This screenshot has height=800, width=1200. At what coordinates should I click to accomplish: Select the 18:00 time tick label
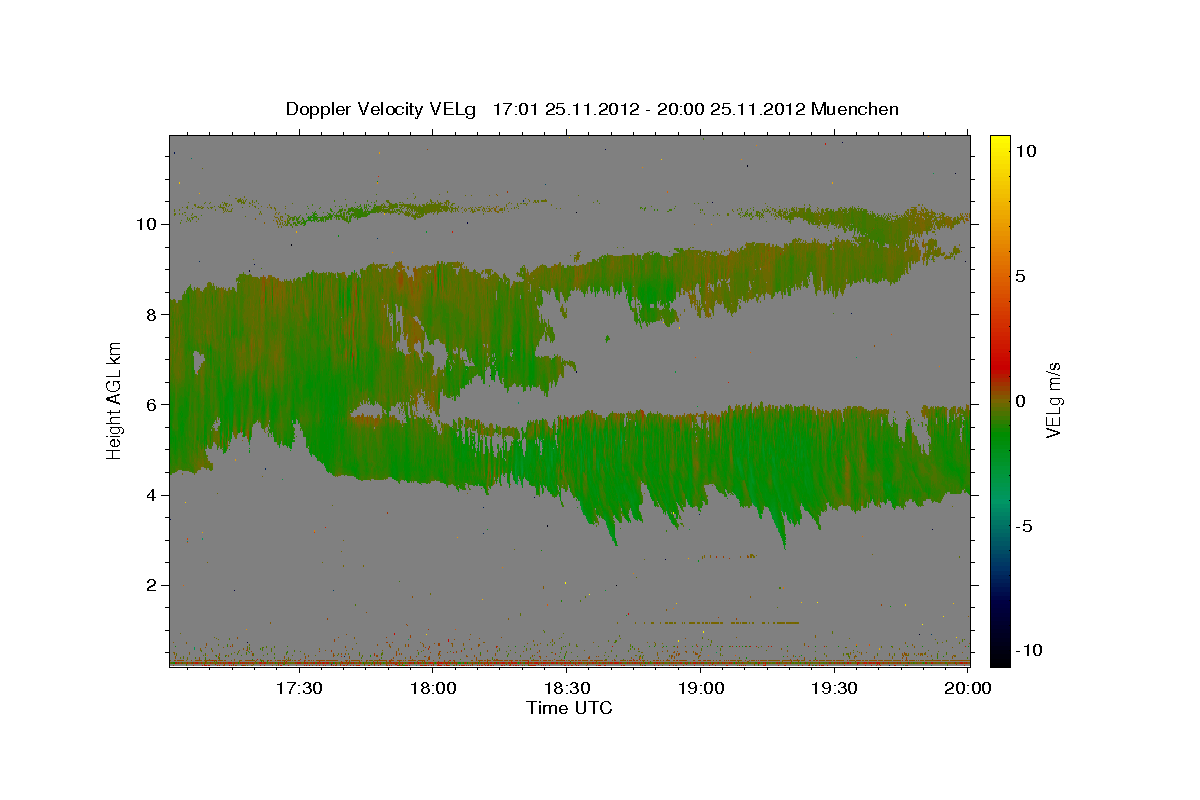[x=434, y=688]
